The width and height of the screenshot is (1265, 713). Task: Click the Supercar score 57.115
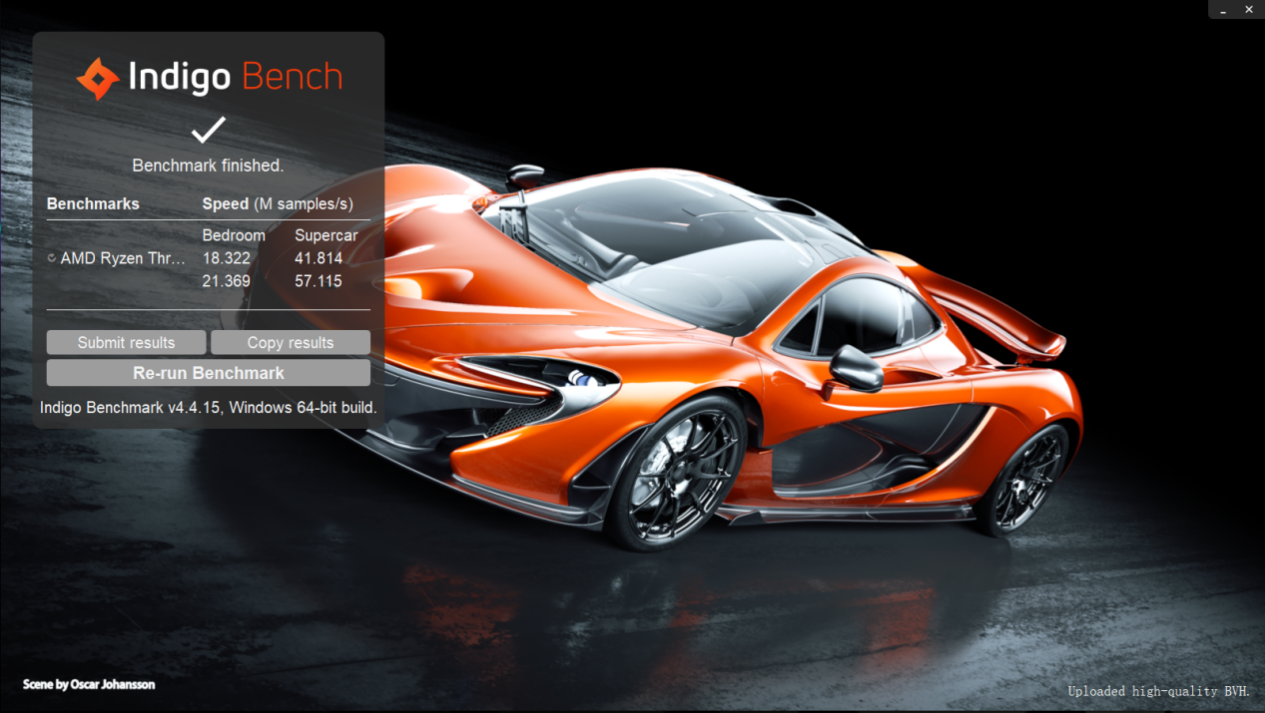pyautogui.click(x=318, y=281)
